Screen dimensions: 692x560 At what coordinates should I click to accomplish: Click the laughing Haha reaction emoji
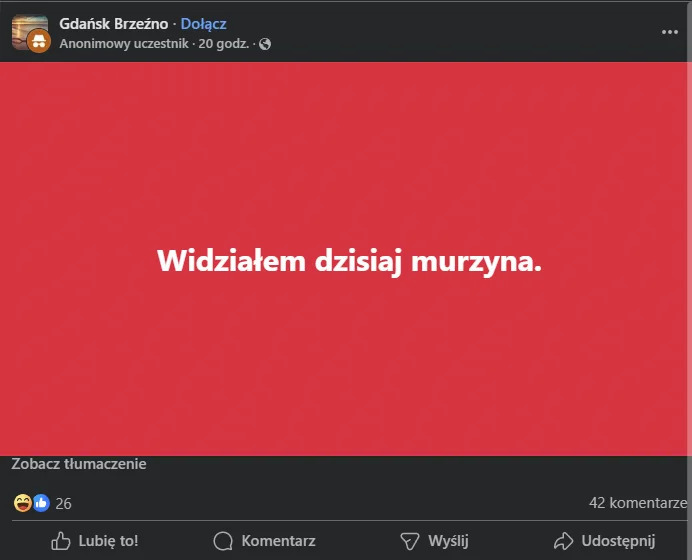click(23, 503)
